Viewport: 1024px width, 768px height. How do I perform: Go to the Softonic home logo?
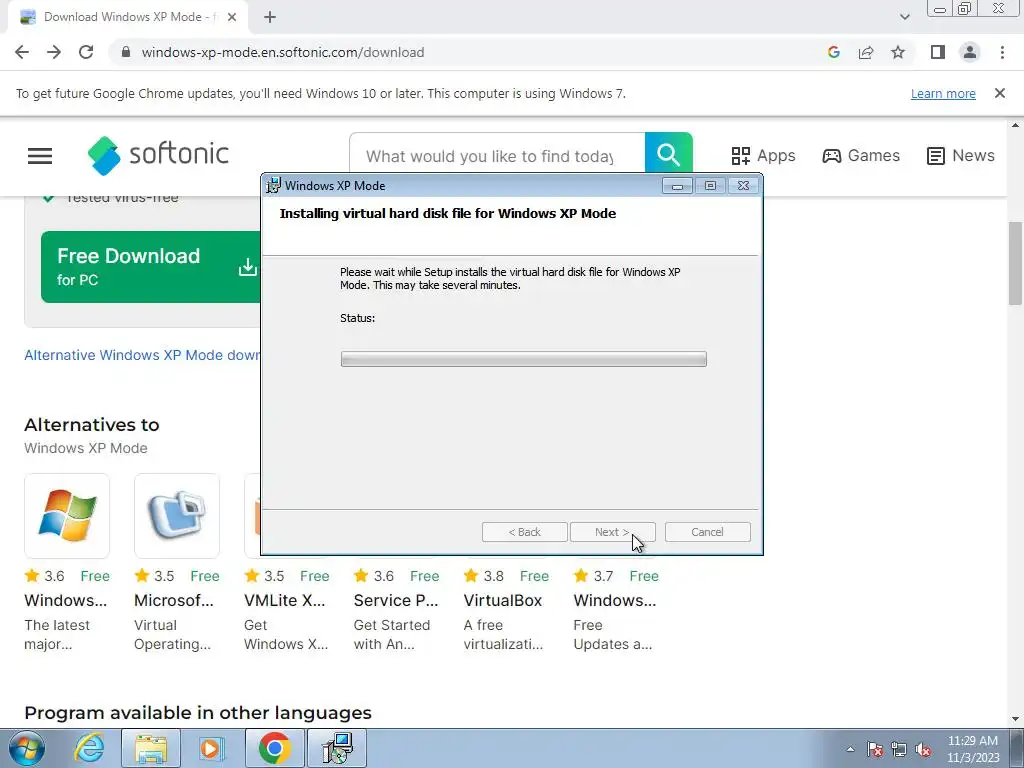coord(158,155)
